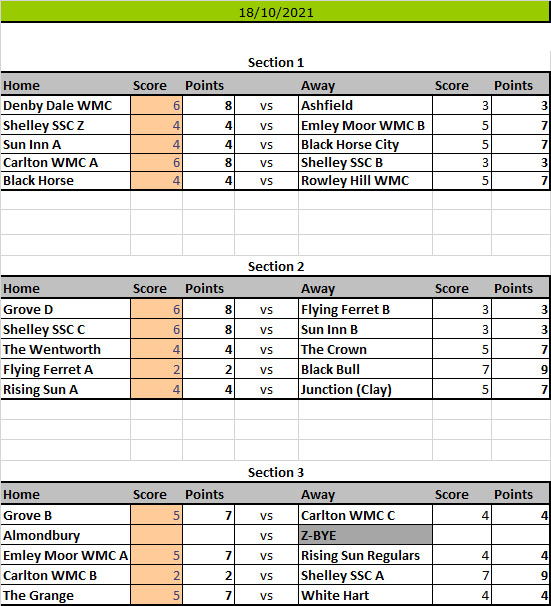Click The Wentworth home team cell
This screenshot has width=551, height=606.
(x=65, y=349)
